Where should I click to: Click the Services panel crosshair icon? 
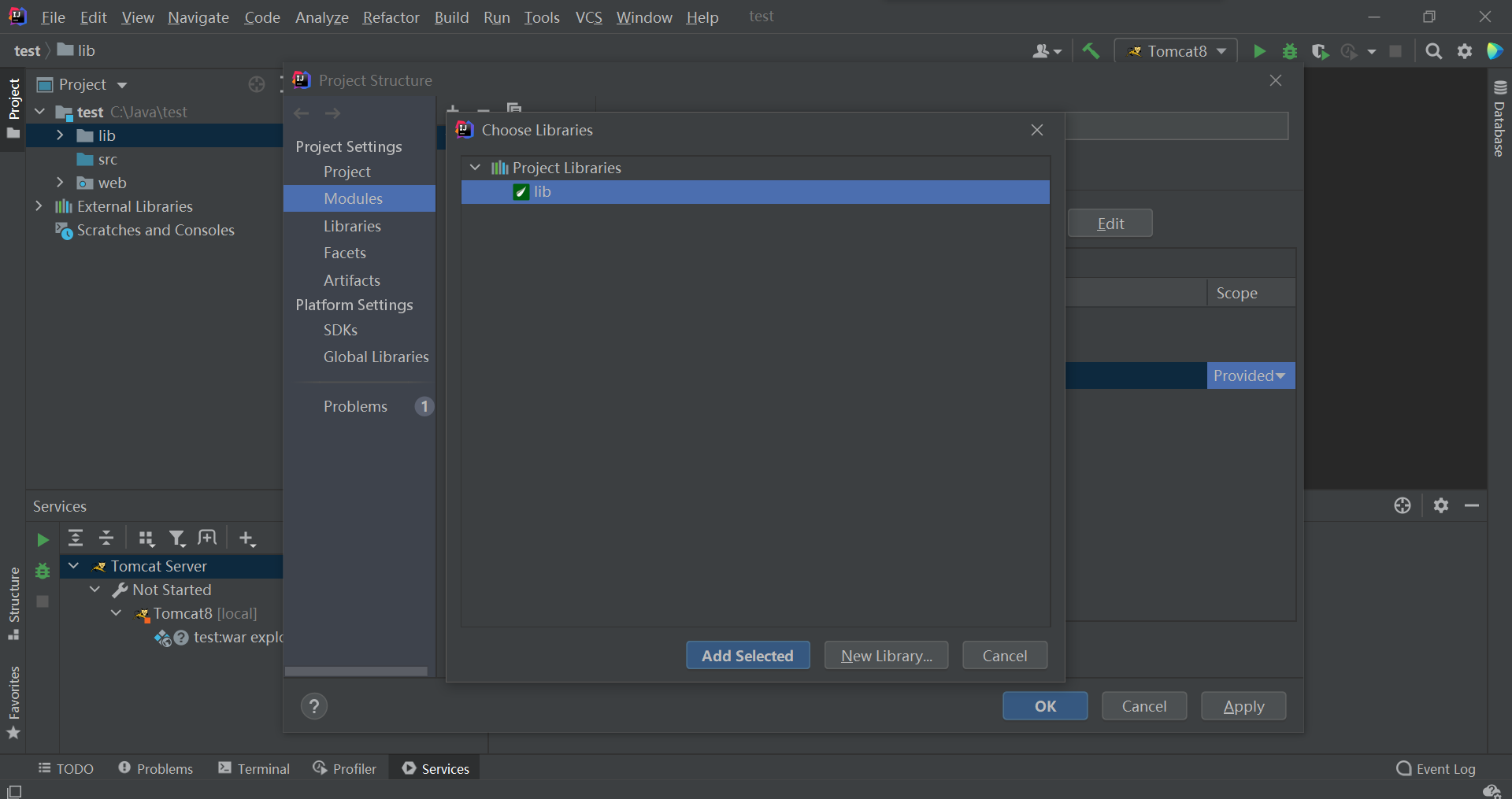[1403, 505]
